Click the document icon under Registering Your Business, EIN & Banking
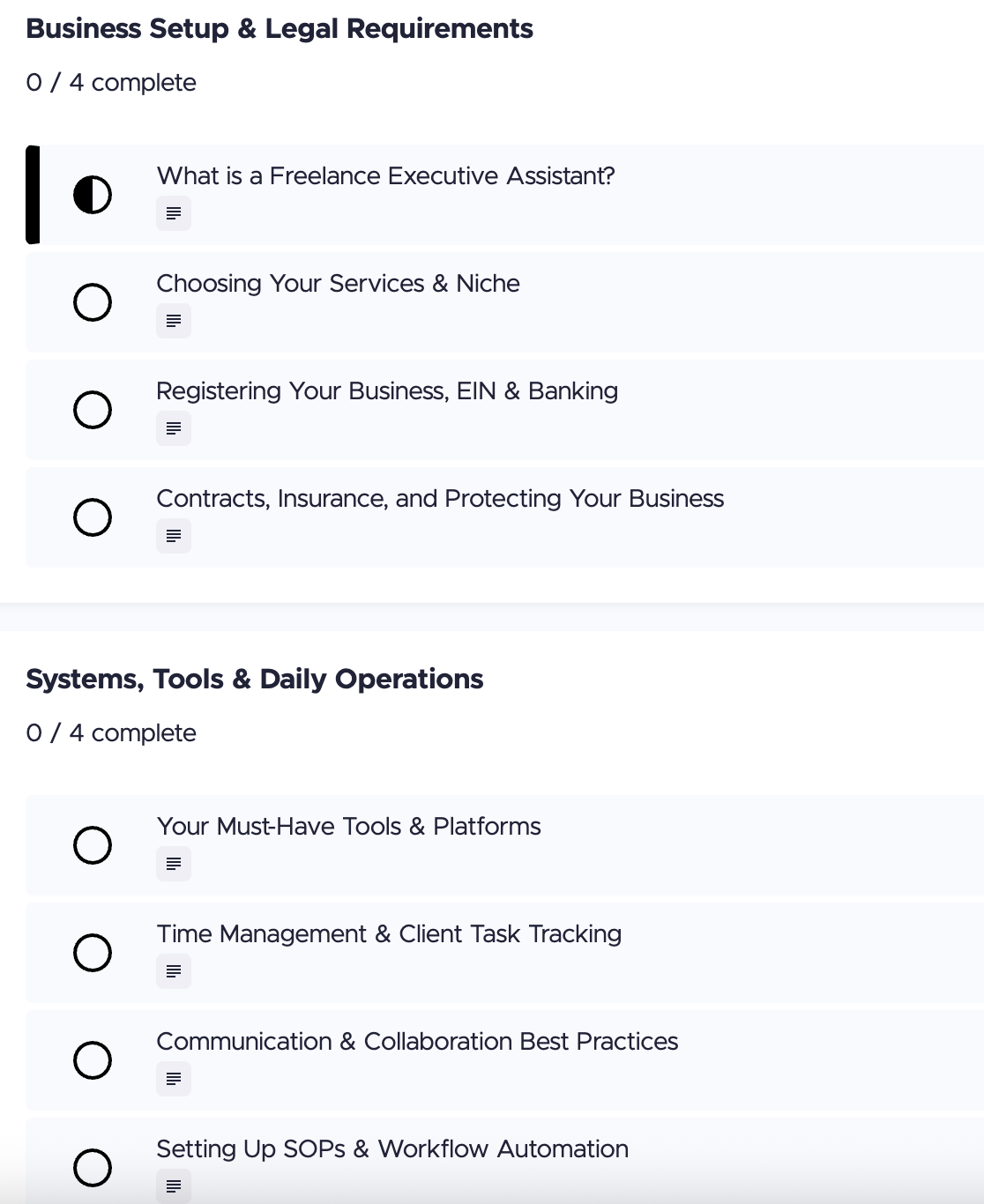Image resolution: width=984 pixels, height=1204 pixels. 174,428
